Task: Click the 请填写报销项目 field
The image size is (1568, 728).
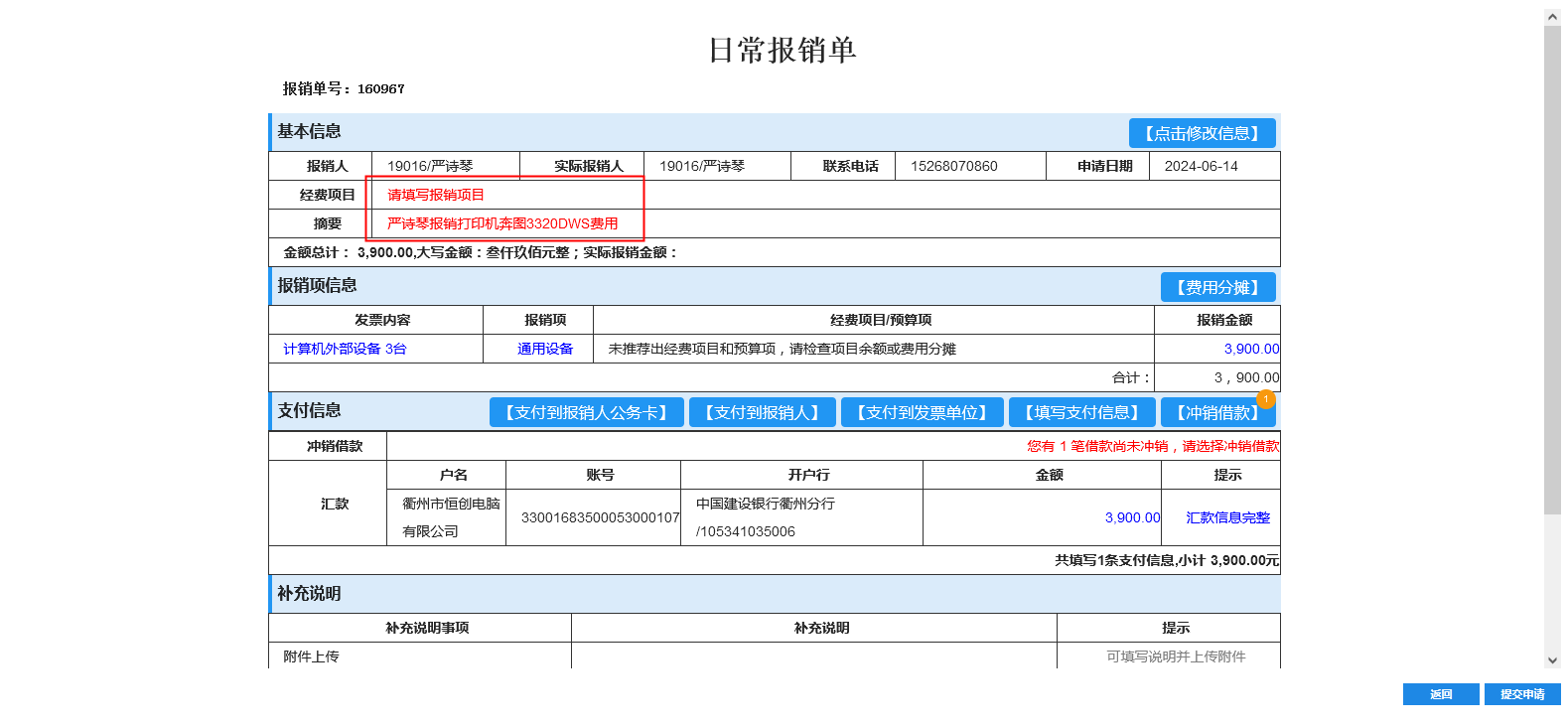Action: point(436,195)
